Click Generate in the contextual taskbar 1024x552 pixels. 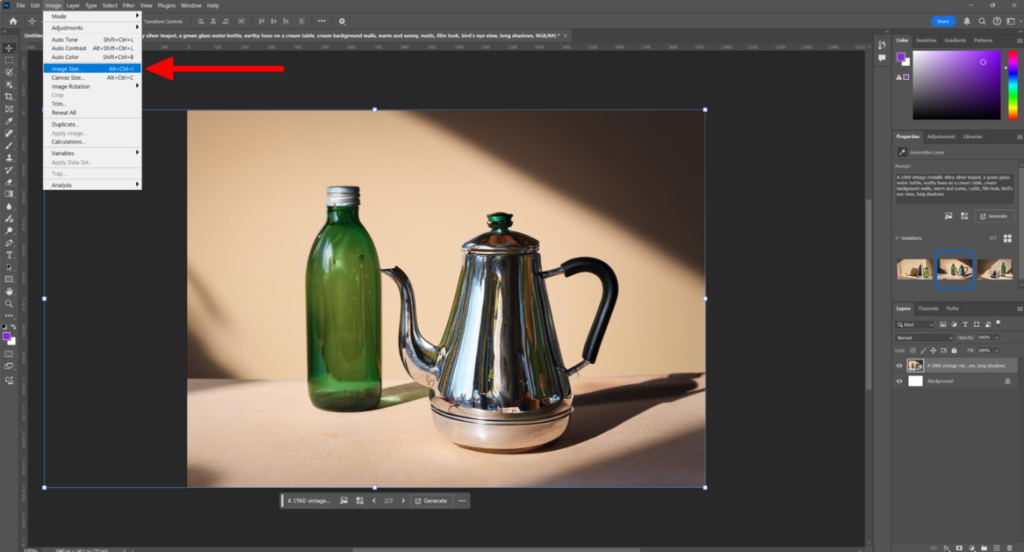click(431, 501)
